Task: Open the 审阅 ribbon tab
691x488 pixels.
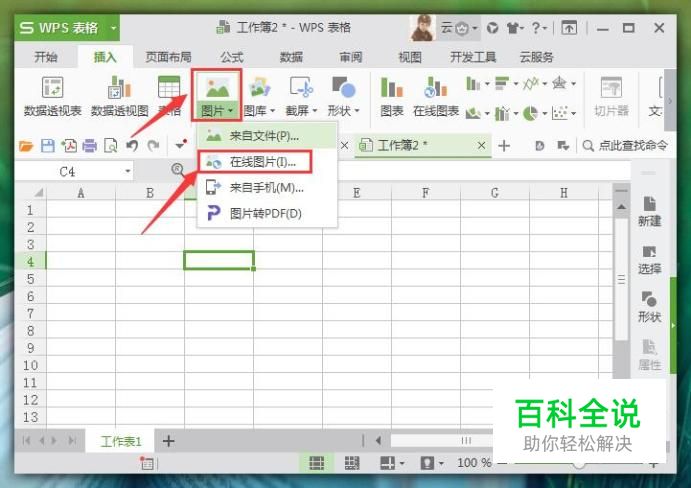Action: coord(351,57)
